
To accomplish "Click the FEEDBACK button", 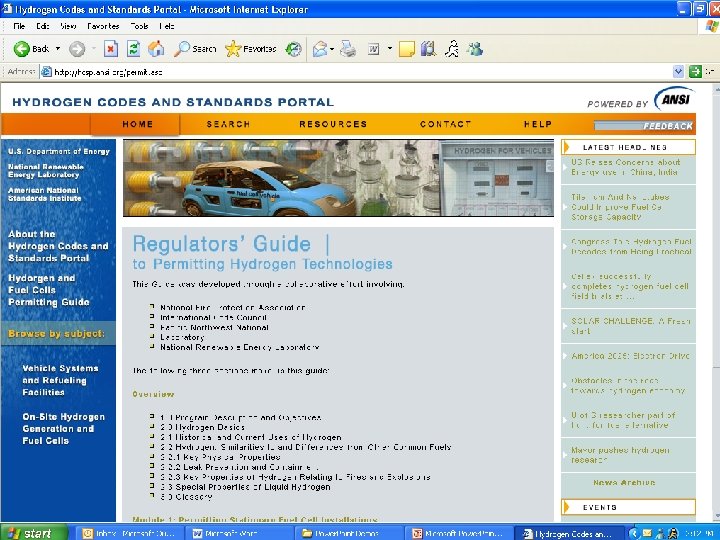I will pos(643,126).
